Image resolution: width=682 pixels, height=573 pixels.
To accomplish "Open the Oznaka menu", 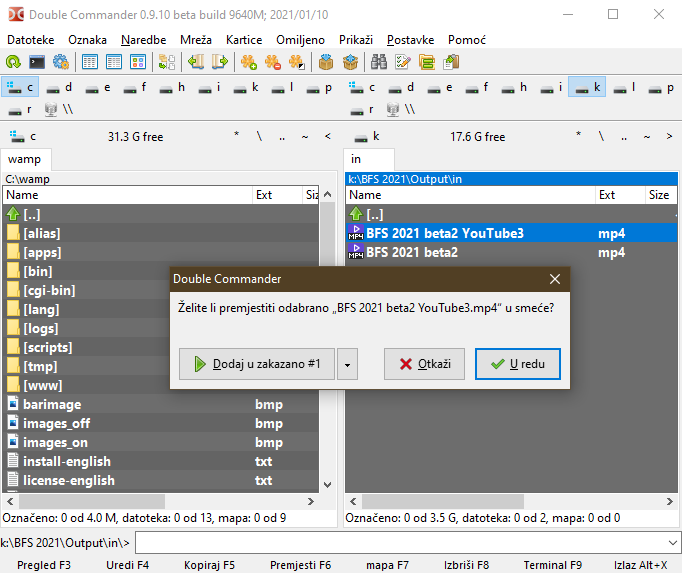I will click(x=87, y=40).
